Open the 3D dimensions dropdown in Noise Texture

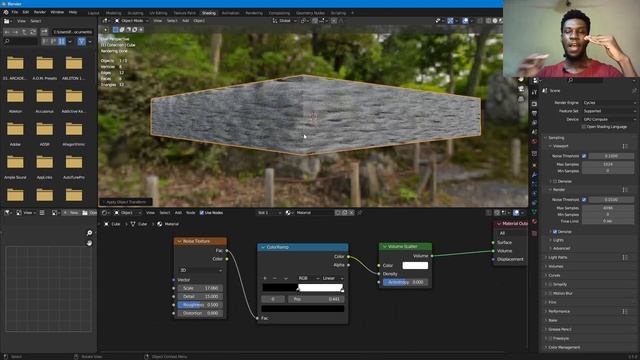coord(200,270)
